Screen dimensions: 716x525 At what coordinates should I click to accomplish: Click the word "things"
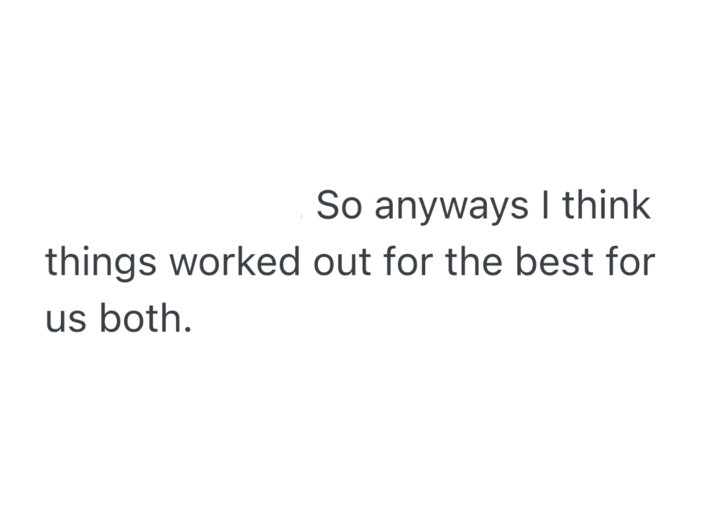101,265
